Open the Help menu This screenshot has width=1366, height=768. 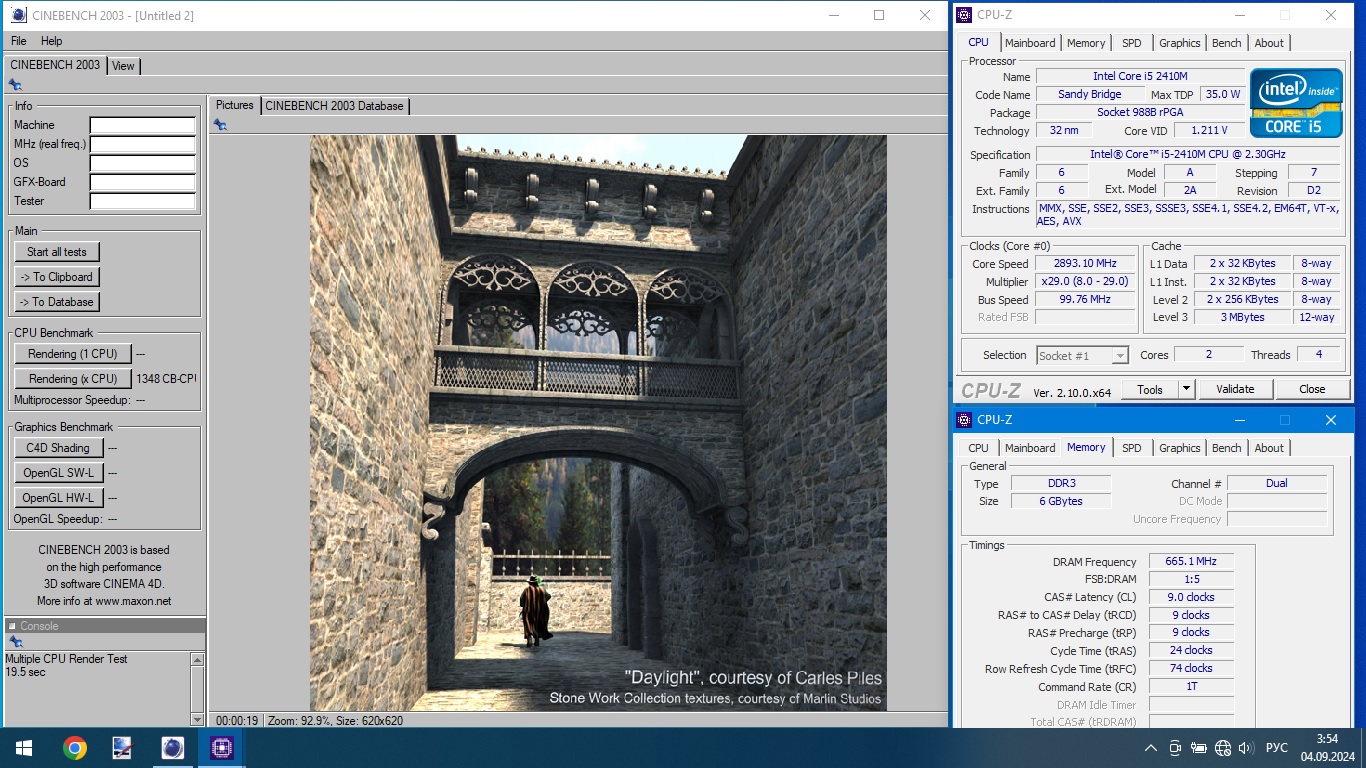coord(52,41)
